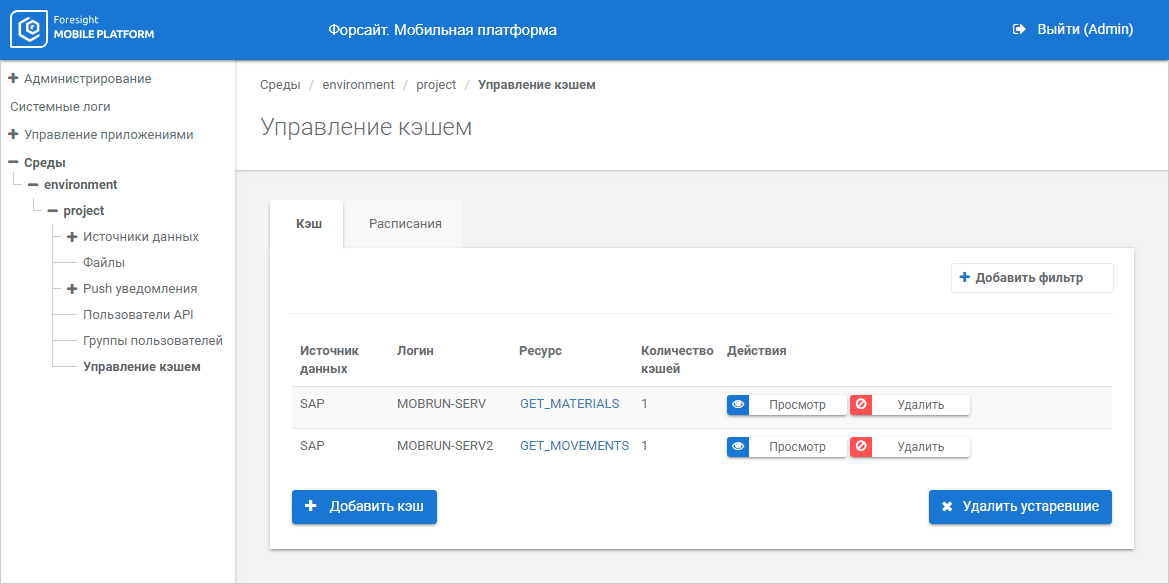The height and width of the screenshot is (584, 1169).
Task: Click the Среды breadcrumb link
Action: [280, 85]
